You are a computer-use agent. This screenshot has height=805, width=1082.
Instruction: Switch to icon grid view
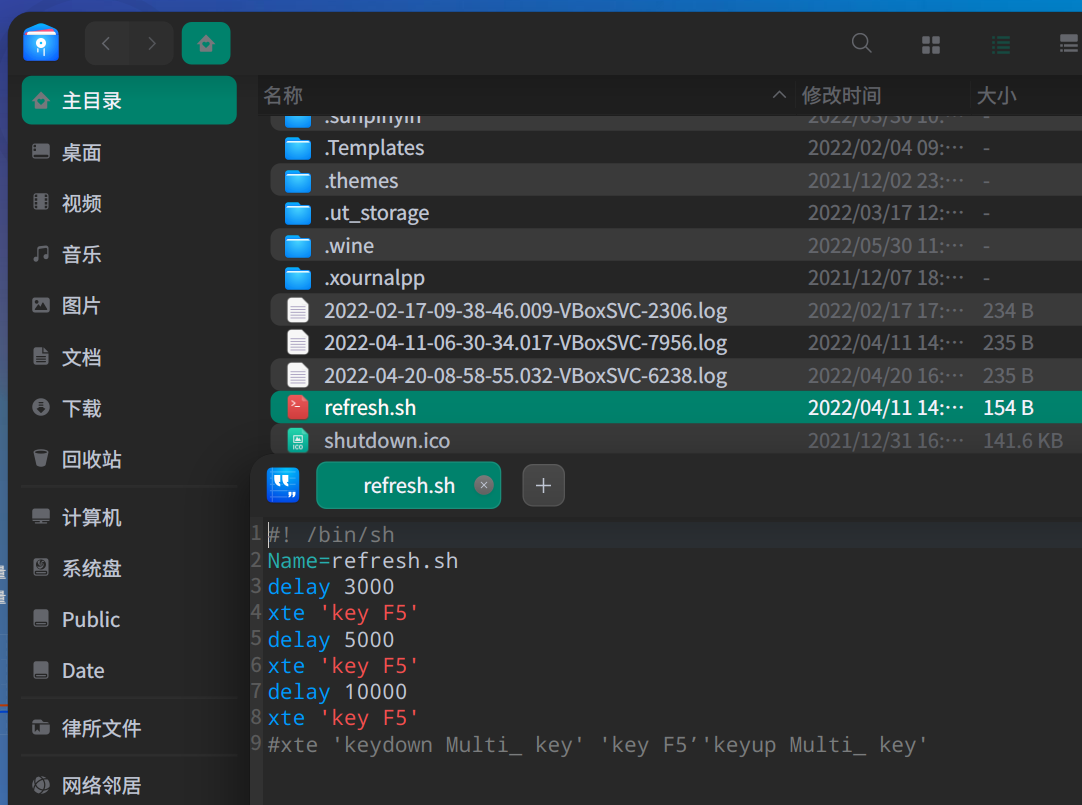[x=930, y=44]
